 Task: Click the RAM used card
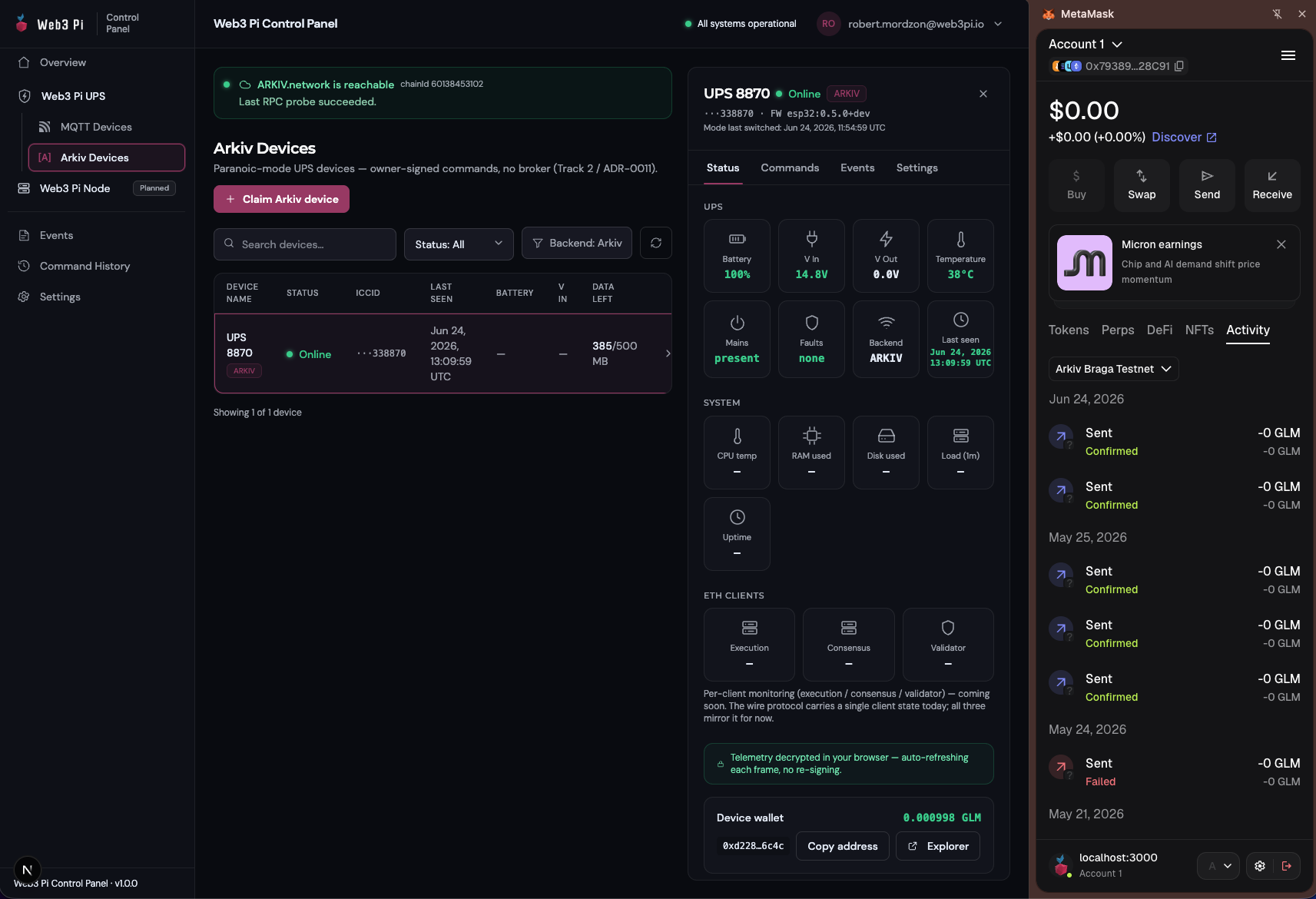click(811, 453)
